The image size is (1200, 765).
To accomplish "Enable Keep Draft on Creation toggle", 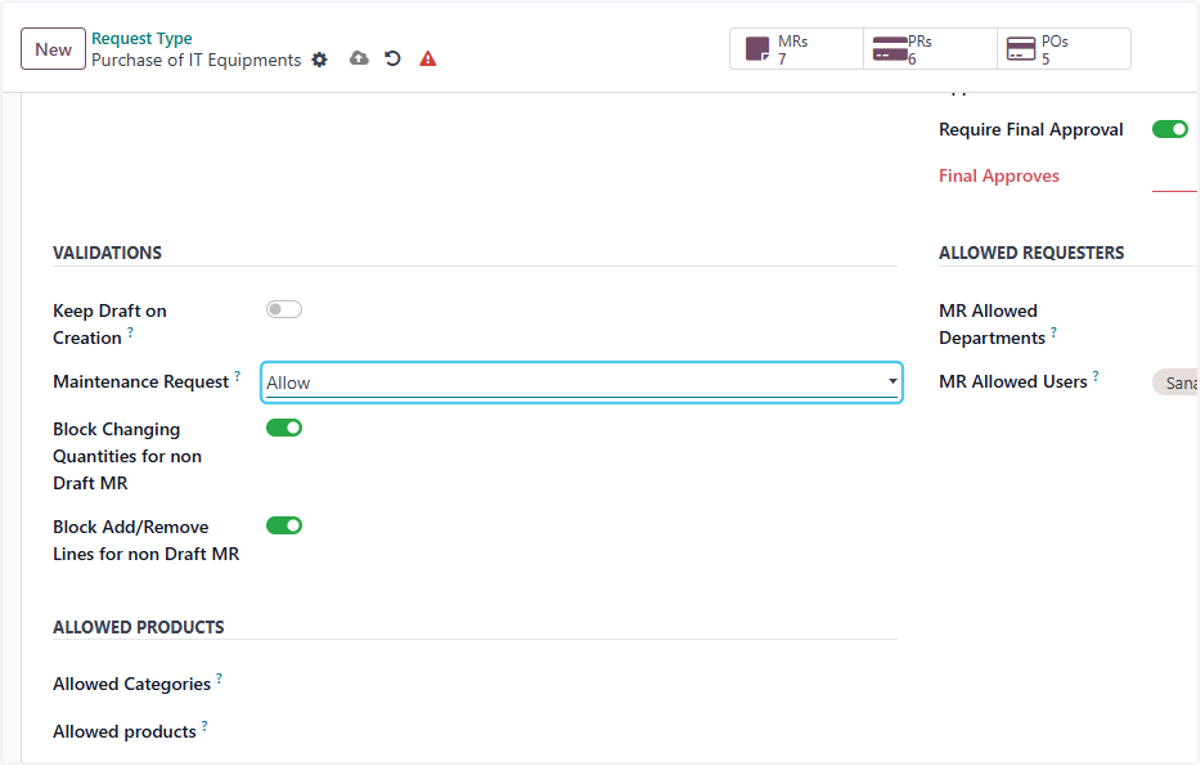I will point(284,310).
